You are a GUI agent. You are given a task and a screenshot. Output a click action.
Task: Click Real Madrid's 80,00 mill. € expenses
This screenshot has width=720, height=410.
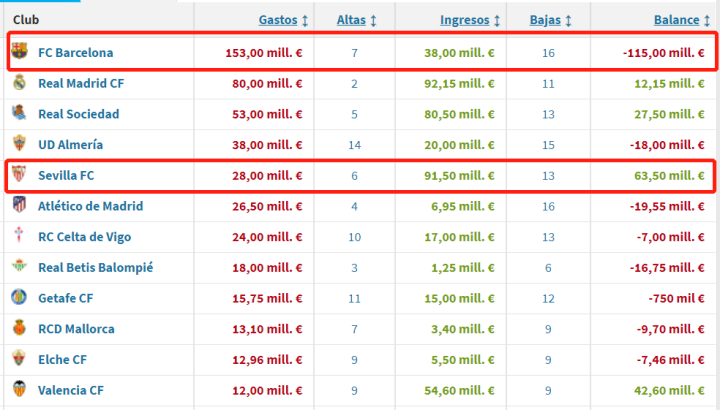(x=267, y=84)
